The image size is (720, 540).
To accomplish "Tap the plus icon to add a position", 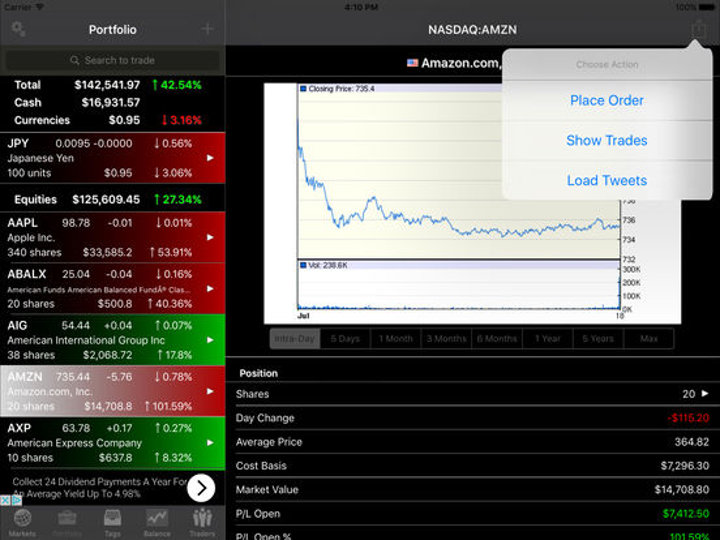I will [208, 29].
